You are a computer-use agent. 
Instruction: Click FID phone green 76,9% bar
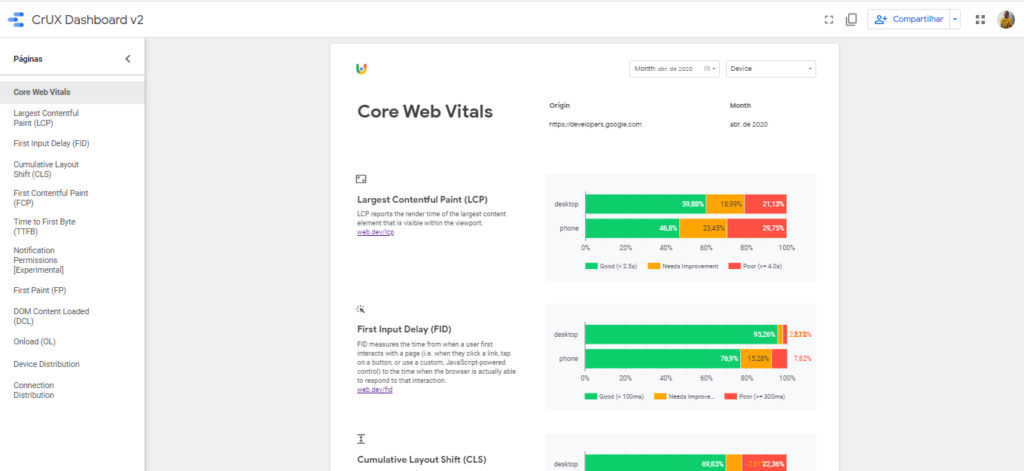tap(663, 359)
